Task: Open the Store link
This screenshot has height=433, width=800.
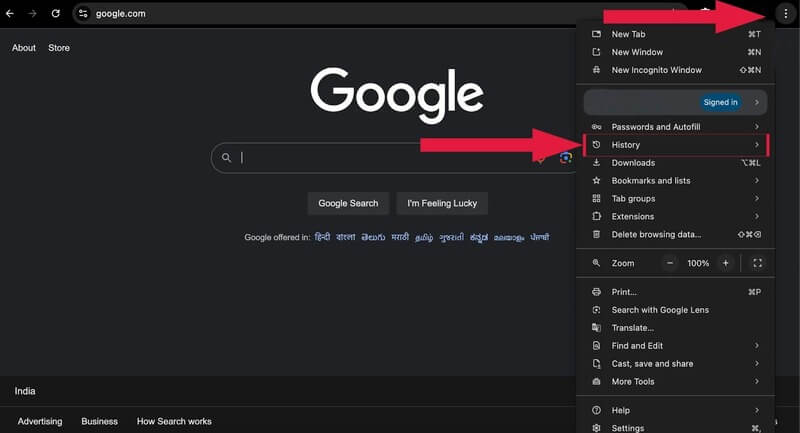Action: tap(59, 47)
